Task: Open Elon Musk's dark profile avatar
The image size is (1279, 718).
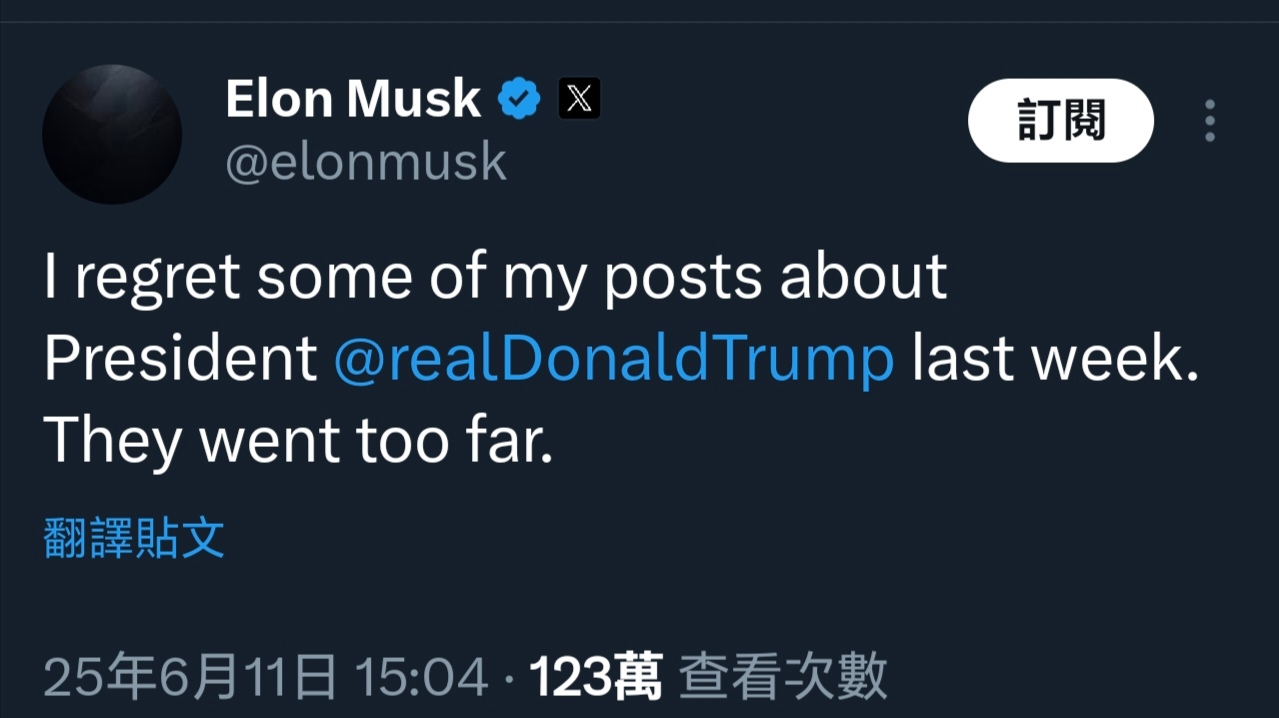Action: [112, 134]
